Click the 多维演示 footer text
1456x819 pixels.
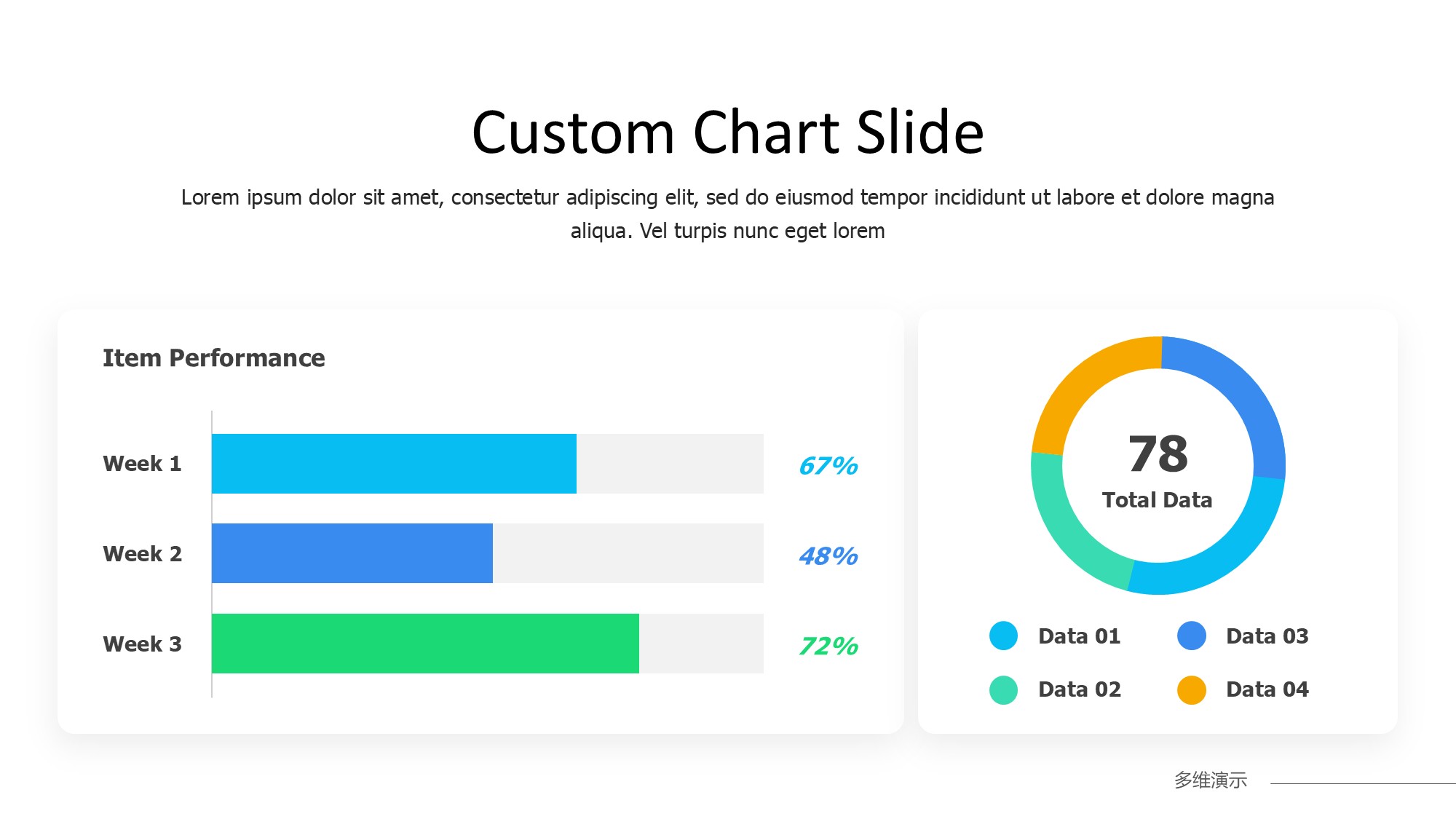(x=1210, y=780)
